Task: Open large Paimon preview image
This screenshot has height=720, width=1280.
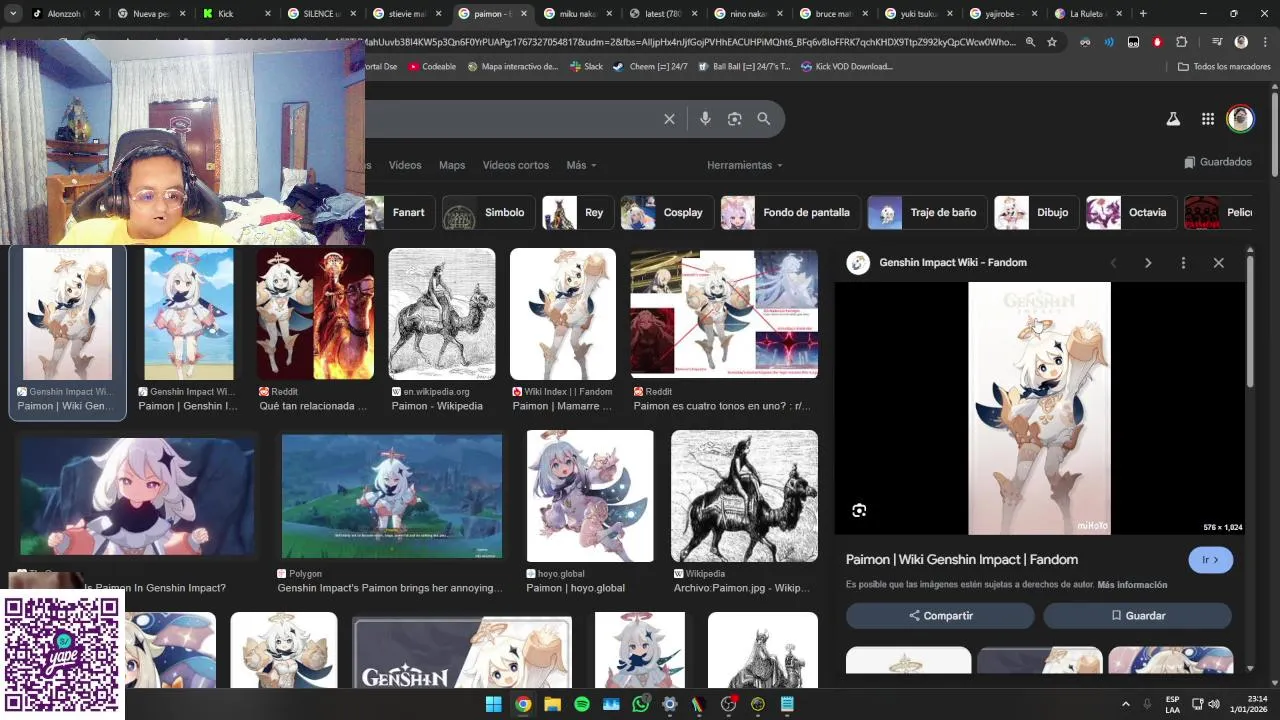Action: (1039, 408)
